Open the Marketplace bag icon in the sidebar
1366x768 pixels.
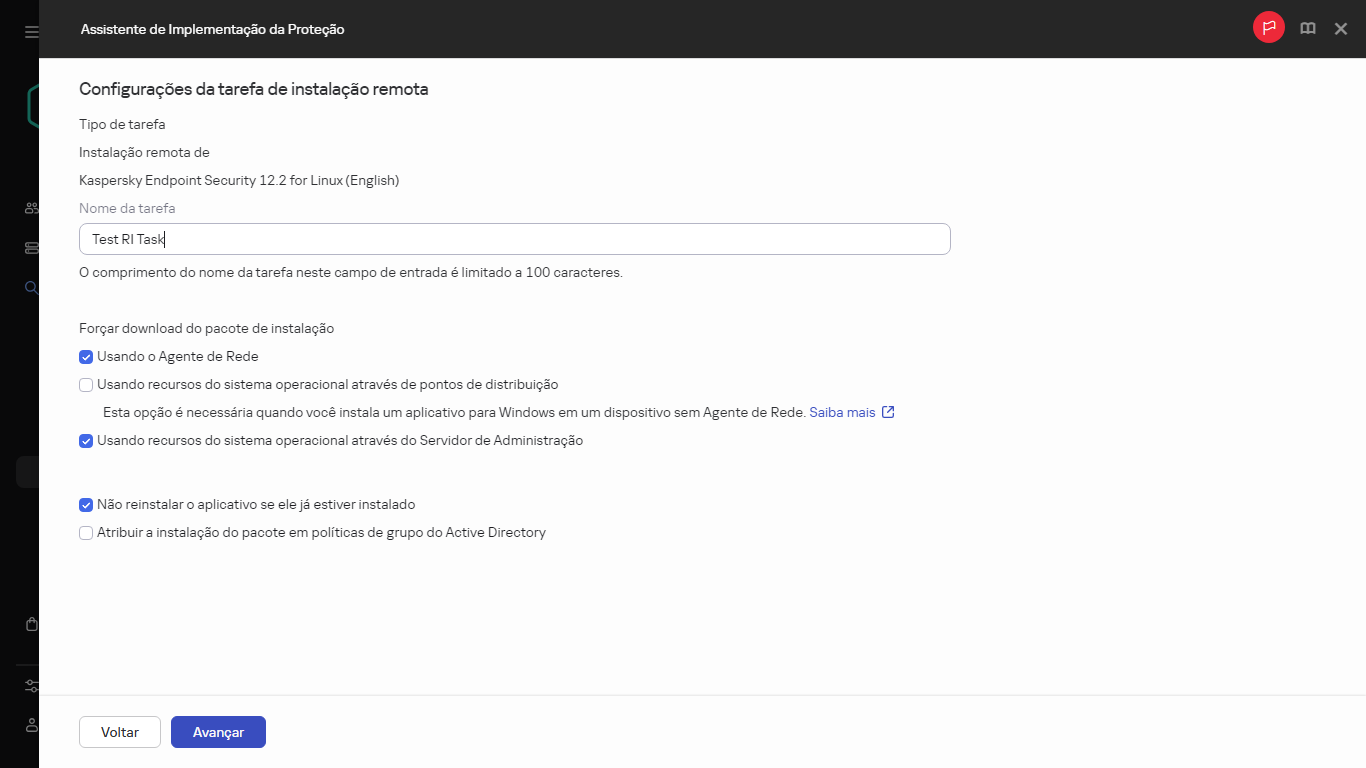click(x=30, y=623)
